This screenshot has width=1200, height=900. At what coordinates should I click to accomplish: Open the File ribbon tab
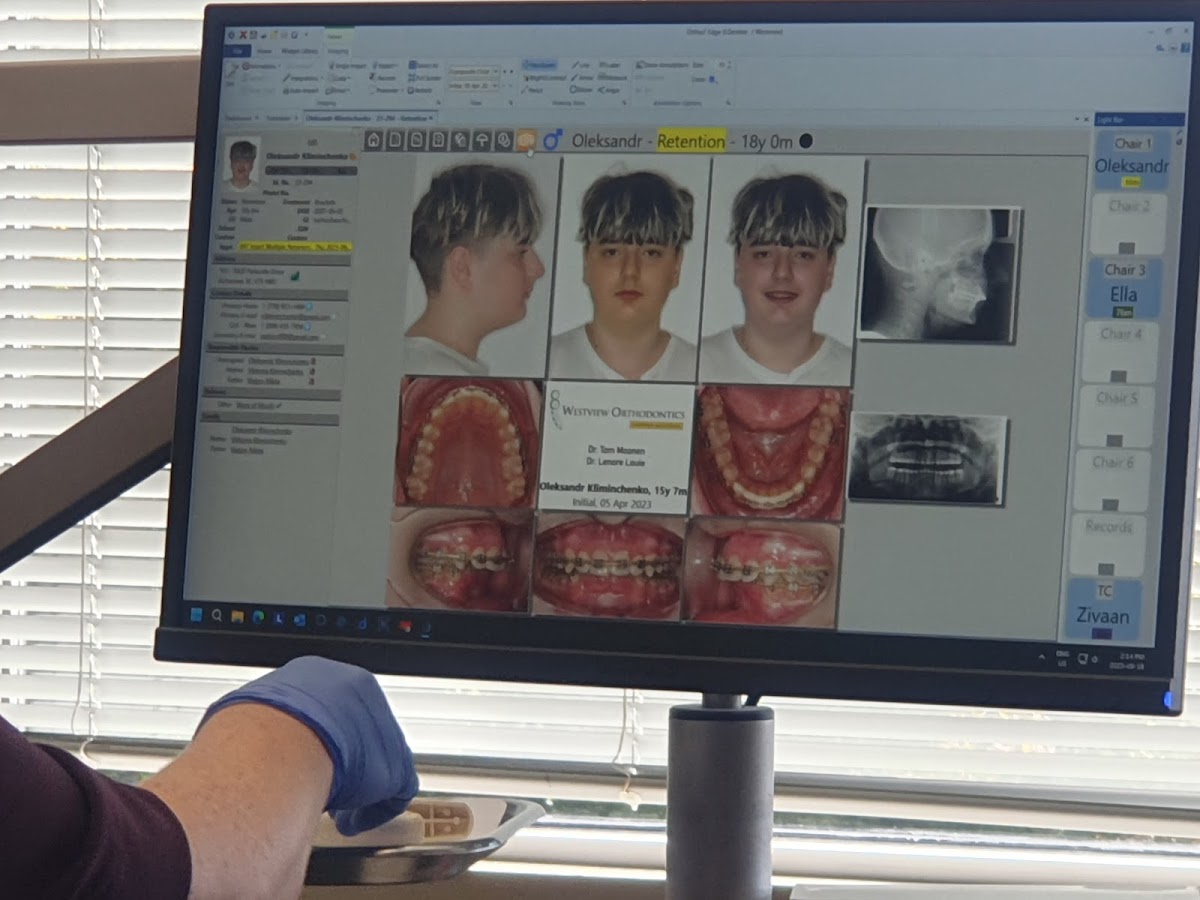tap(237, 51)
